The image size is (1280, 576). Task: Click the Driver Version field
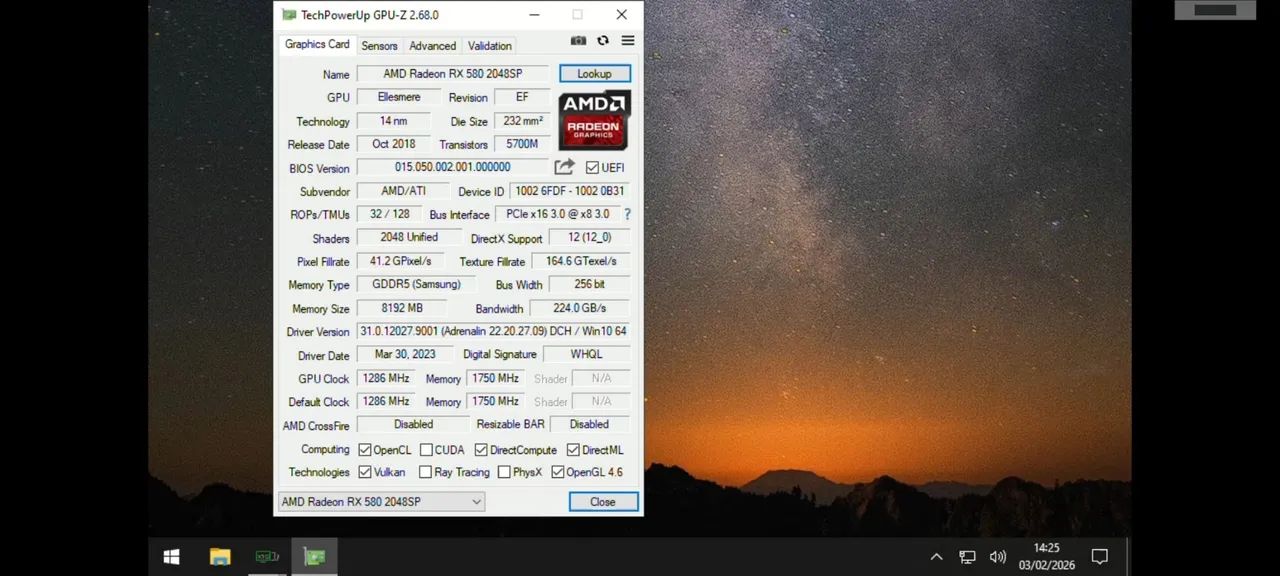point(494,331)
